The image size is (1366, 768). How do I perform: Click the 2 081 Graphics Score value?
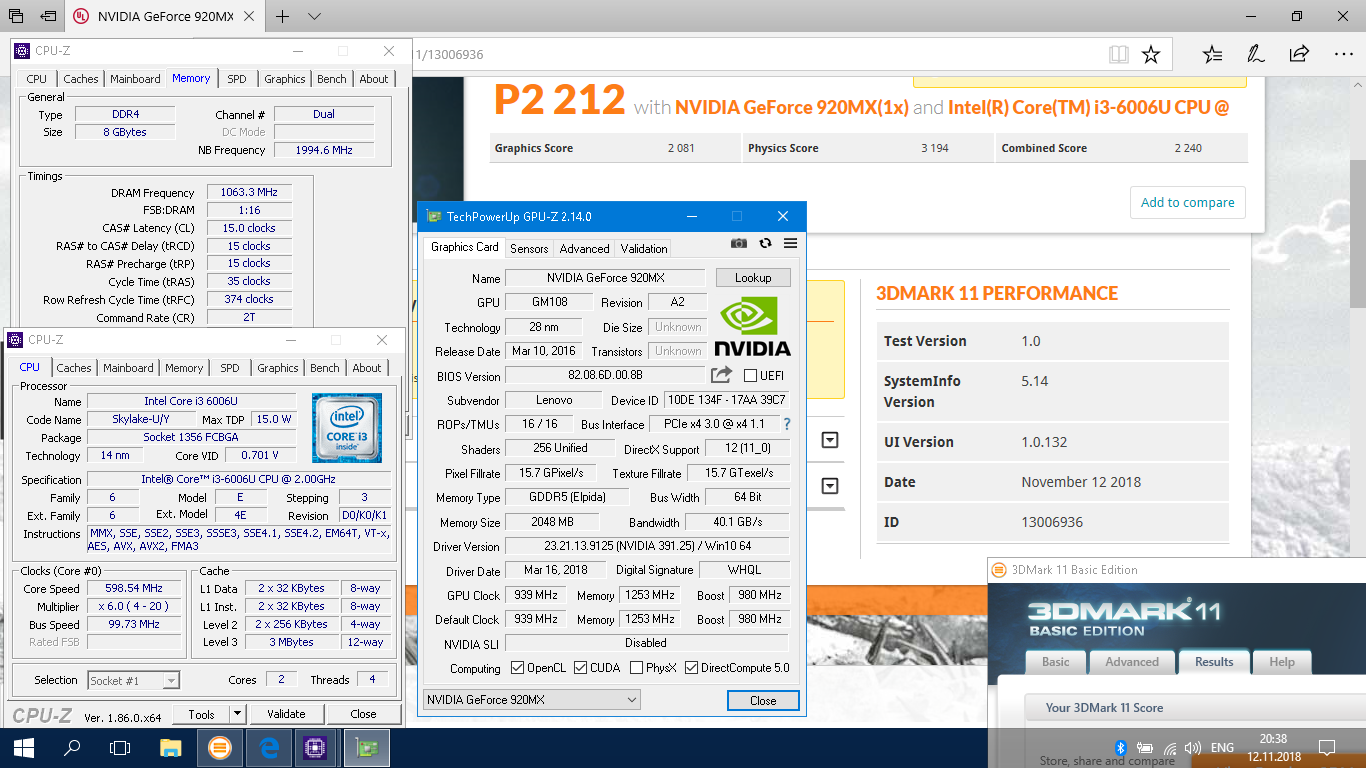tap(682, 148)
